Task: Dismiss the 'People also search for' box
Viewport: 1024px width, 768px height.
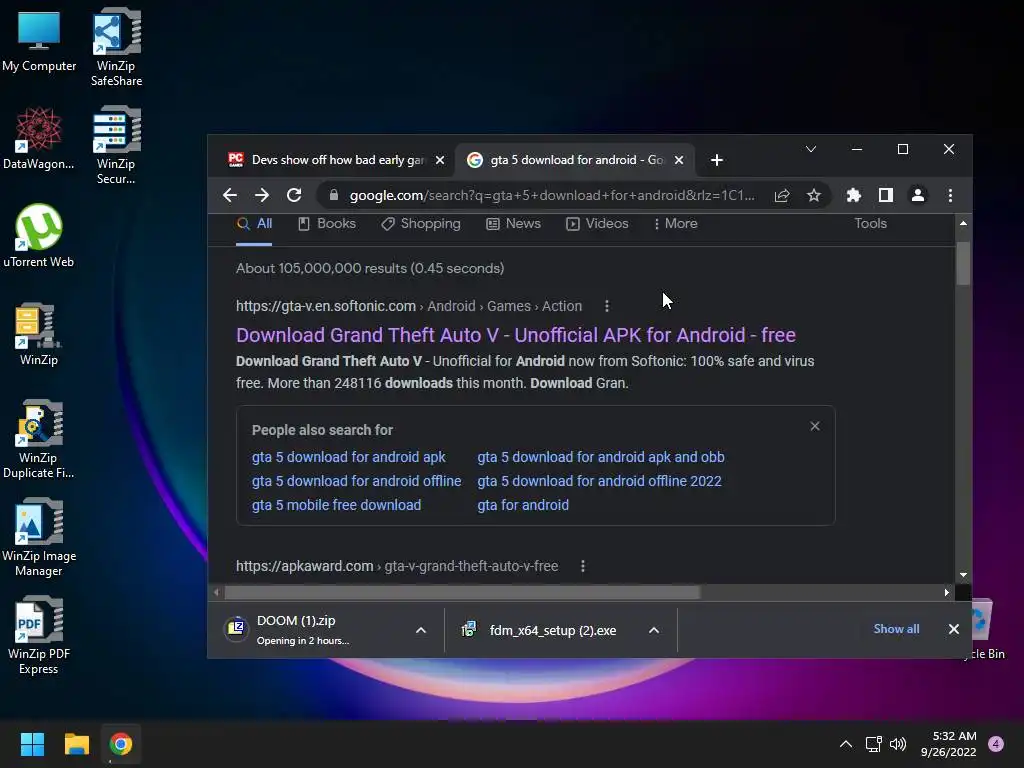Action: tap(814, 426)
